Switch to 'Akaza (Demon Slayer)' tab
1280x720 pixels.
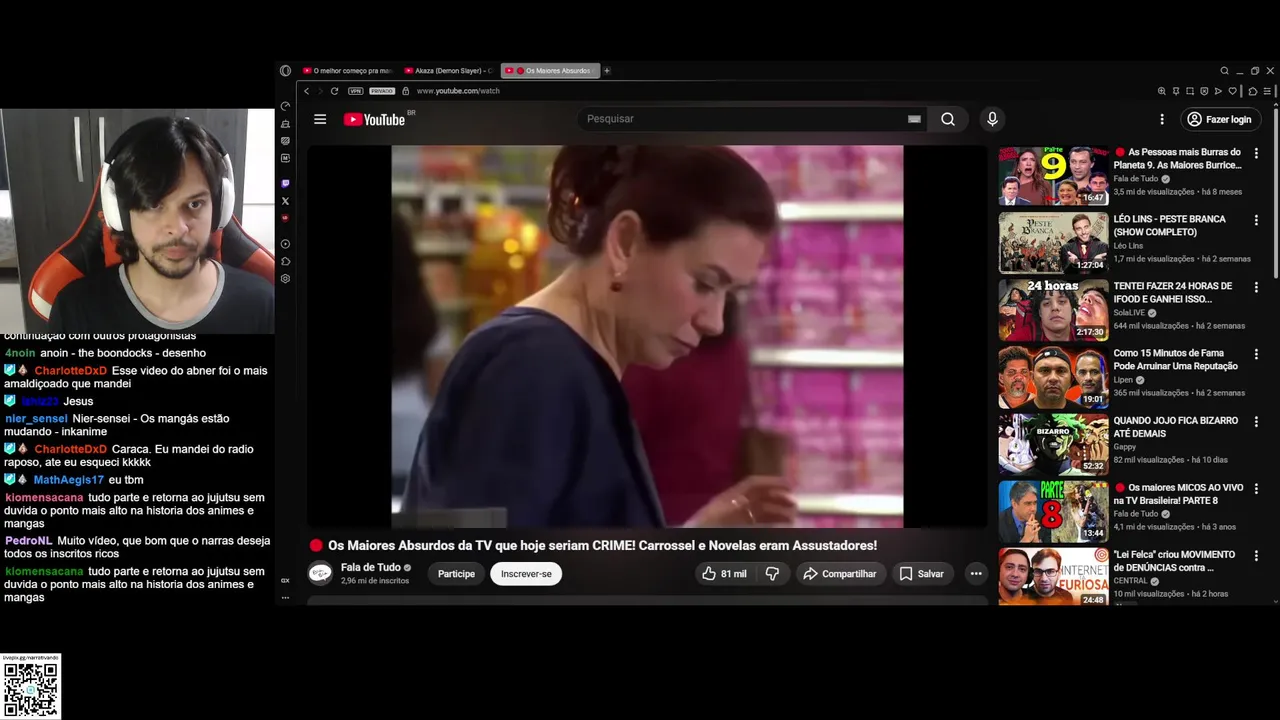tap(449, 71)
